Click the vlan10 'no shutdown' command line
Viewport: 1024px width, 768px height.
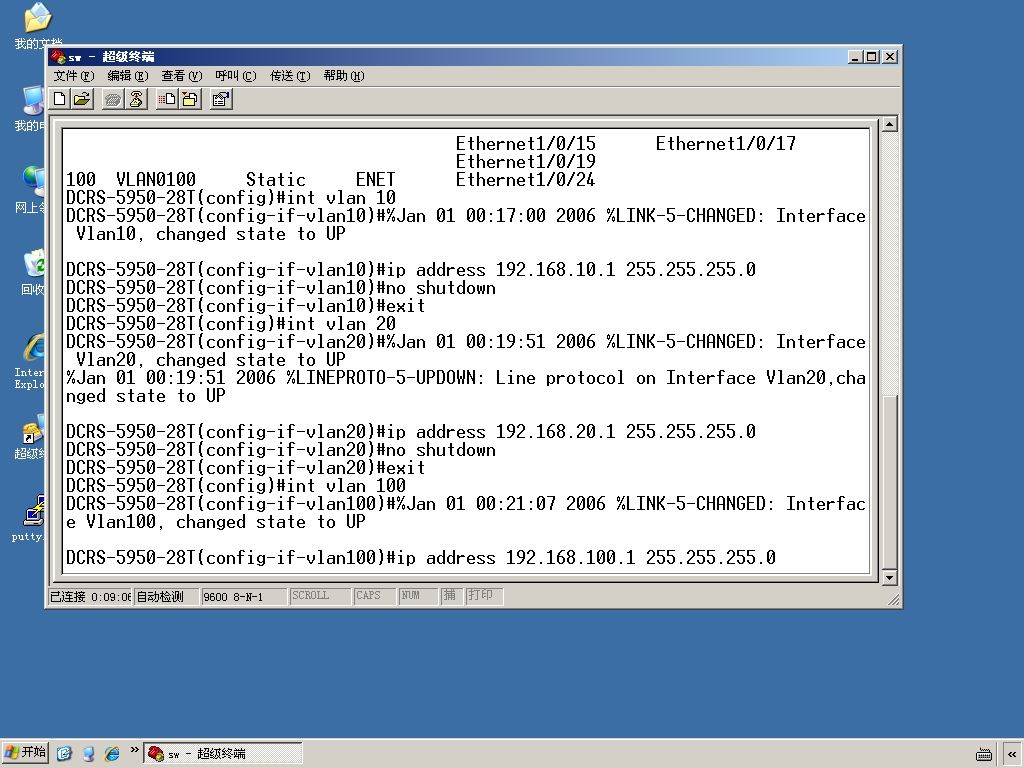point(281,288)
